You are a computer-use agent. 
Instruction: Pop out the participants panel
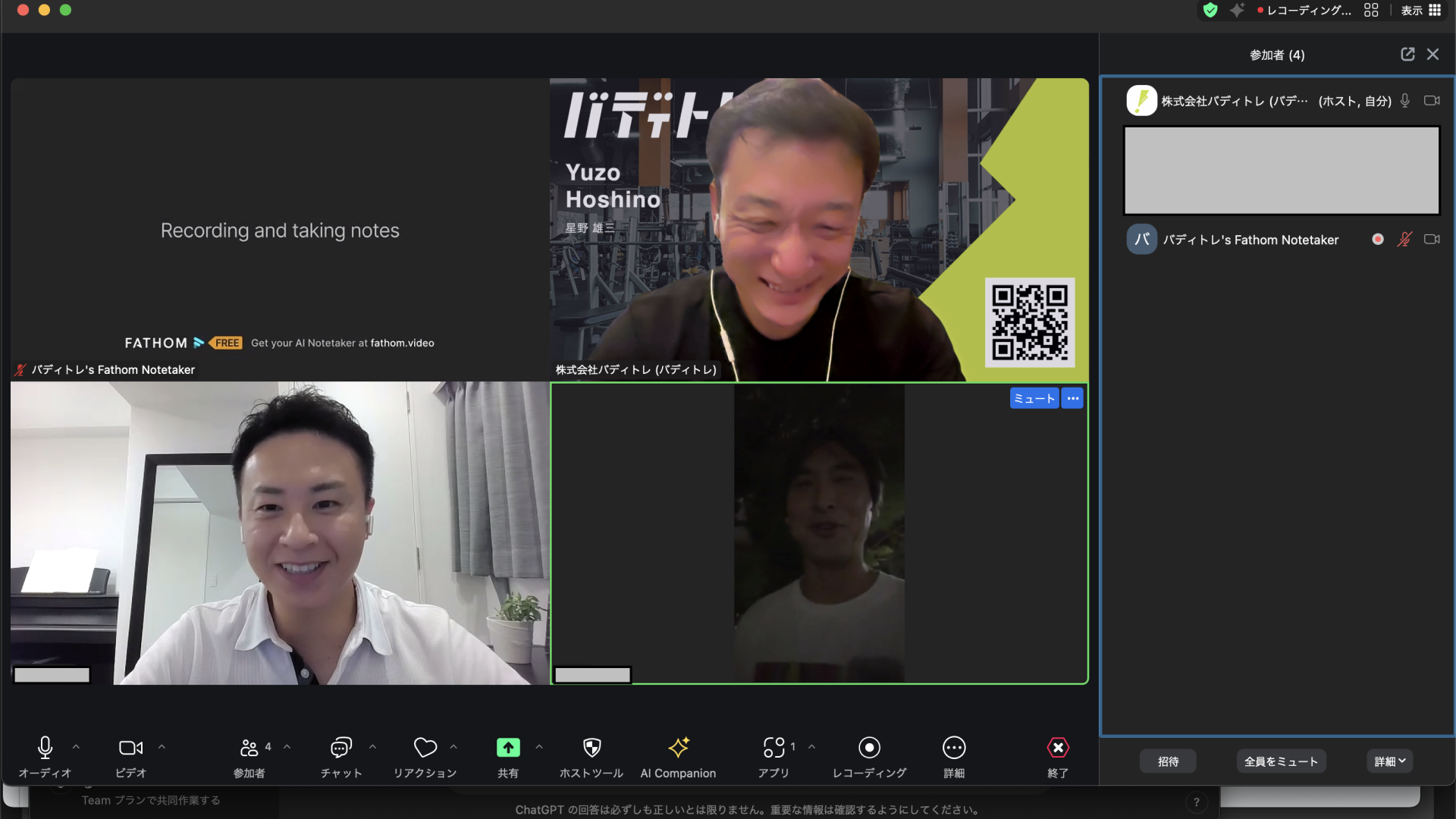1407,54
